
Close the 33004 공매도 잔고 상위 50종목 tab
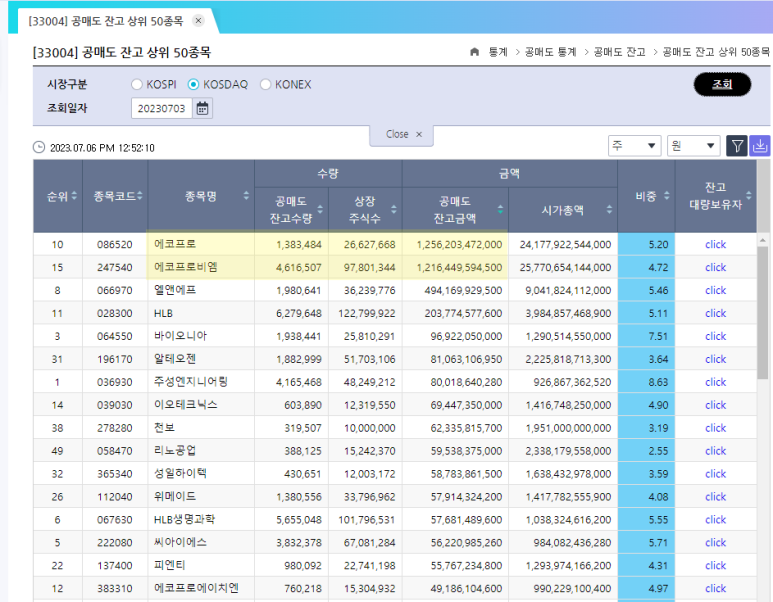coord(198,21)
